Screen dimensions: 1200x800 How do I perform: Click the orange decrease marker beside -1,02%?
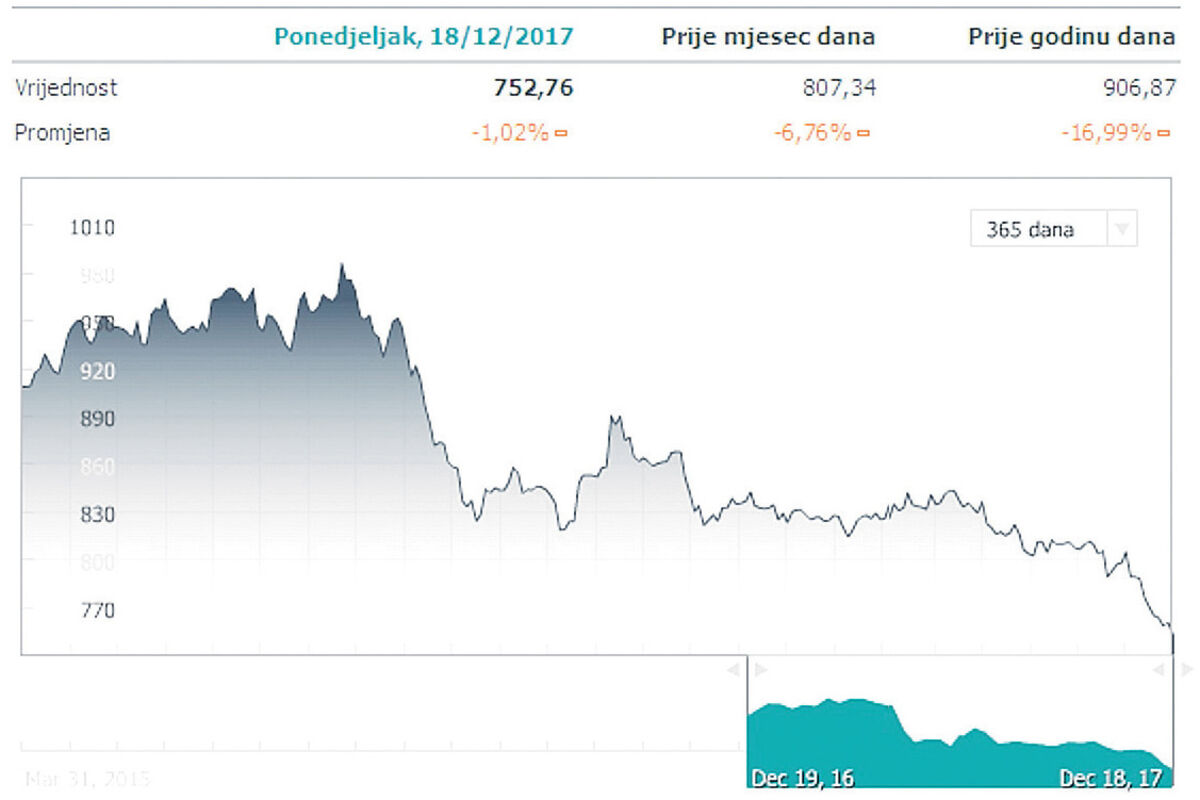click(x=561, y=133)
